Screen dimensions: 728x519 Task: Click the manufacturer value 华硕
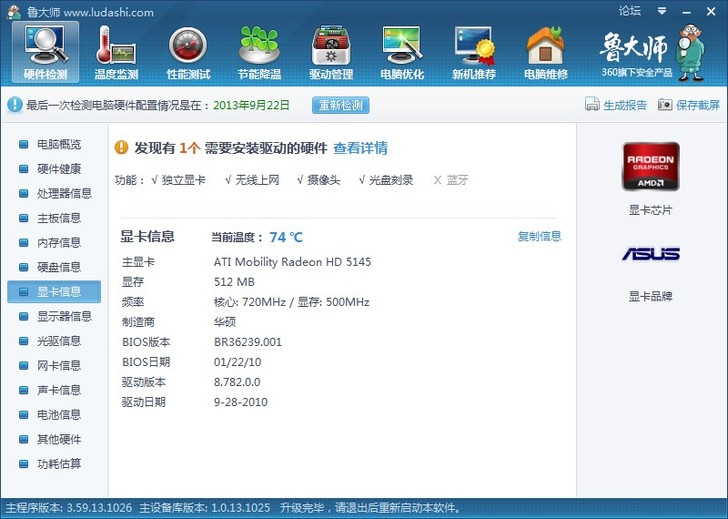(x=225, y=322)
